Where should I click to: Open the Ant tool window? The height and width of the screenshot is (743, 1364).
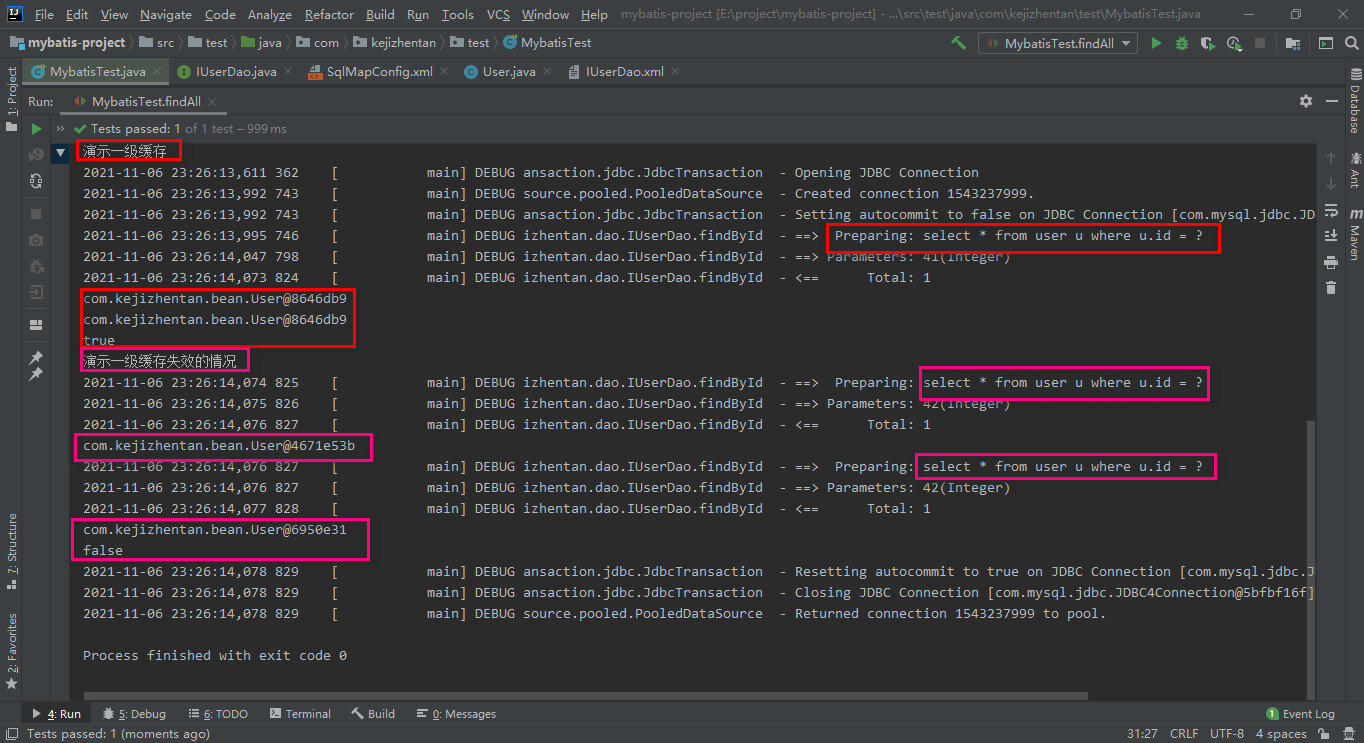[1355, 170]
